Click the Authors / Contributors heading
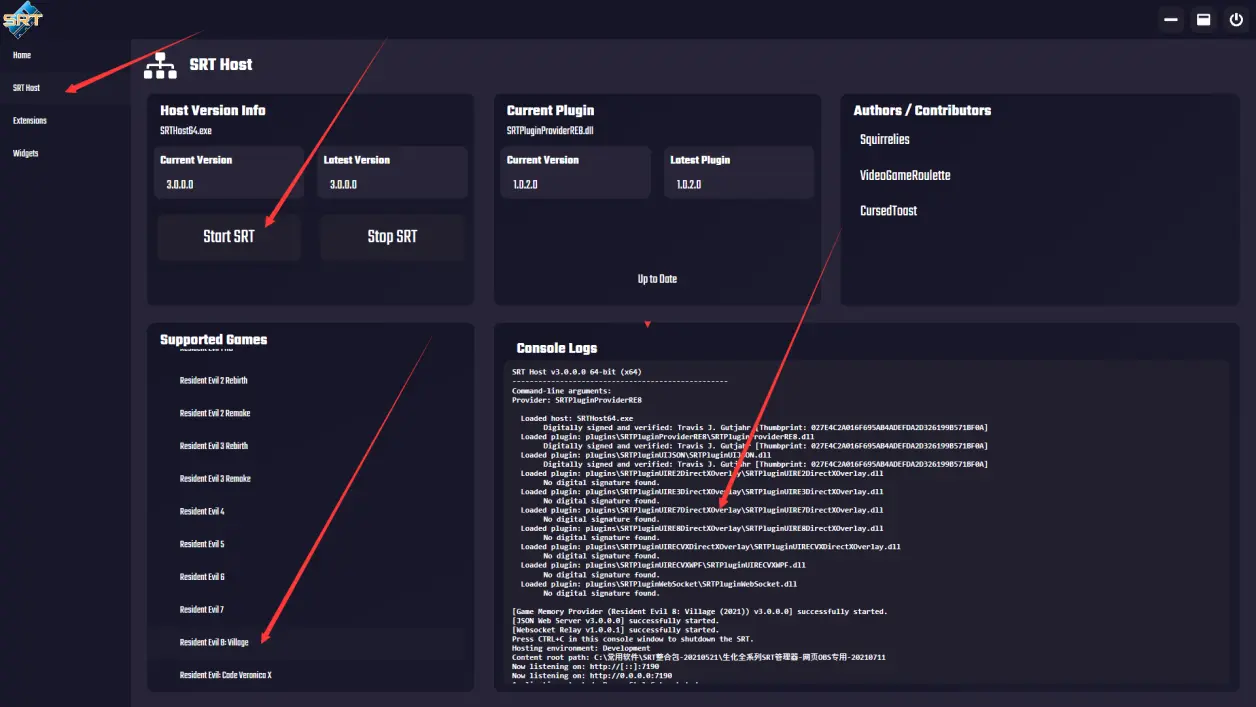Image resolution: width=1256 pixels, height=707 pixels. pos(922,111)
